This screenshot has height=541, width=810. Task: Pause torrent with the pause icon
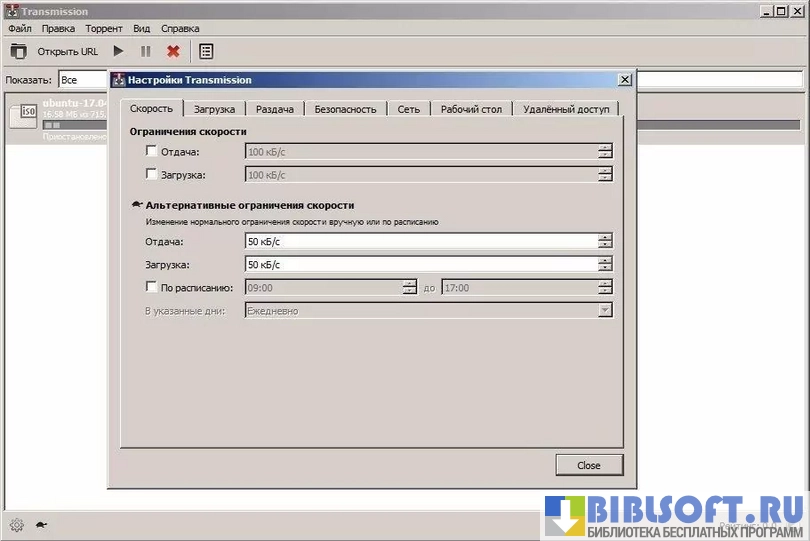(x=146, y=51)
